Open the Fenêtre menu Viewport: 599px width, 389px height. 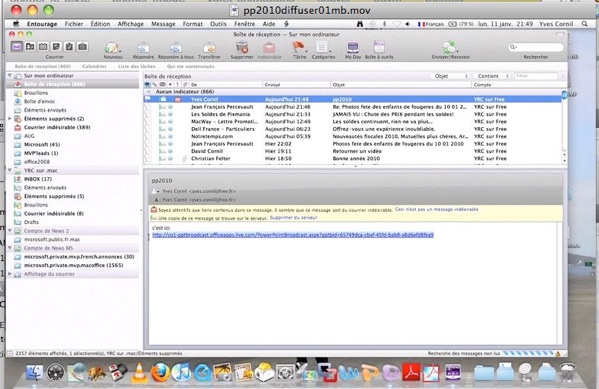244,24
